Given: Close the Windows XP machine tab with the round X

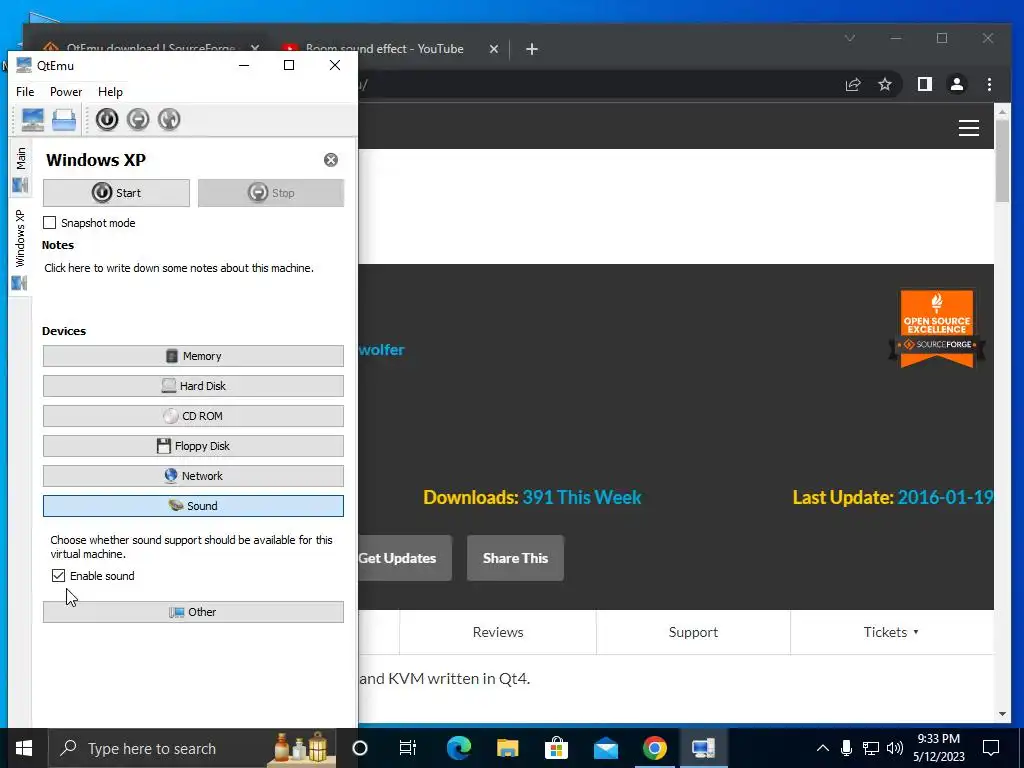Looking at the screenshot, I should [331, 160].
